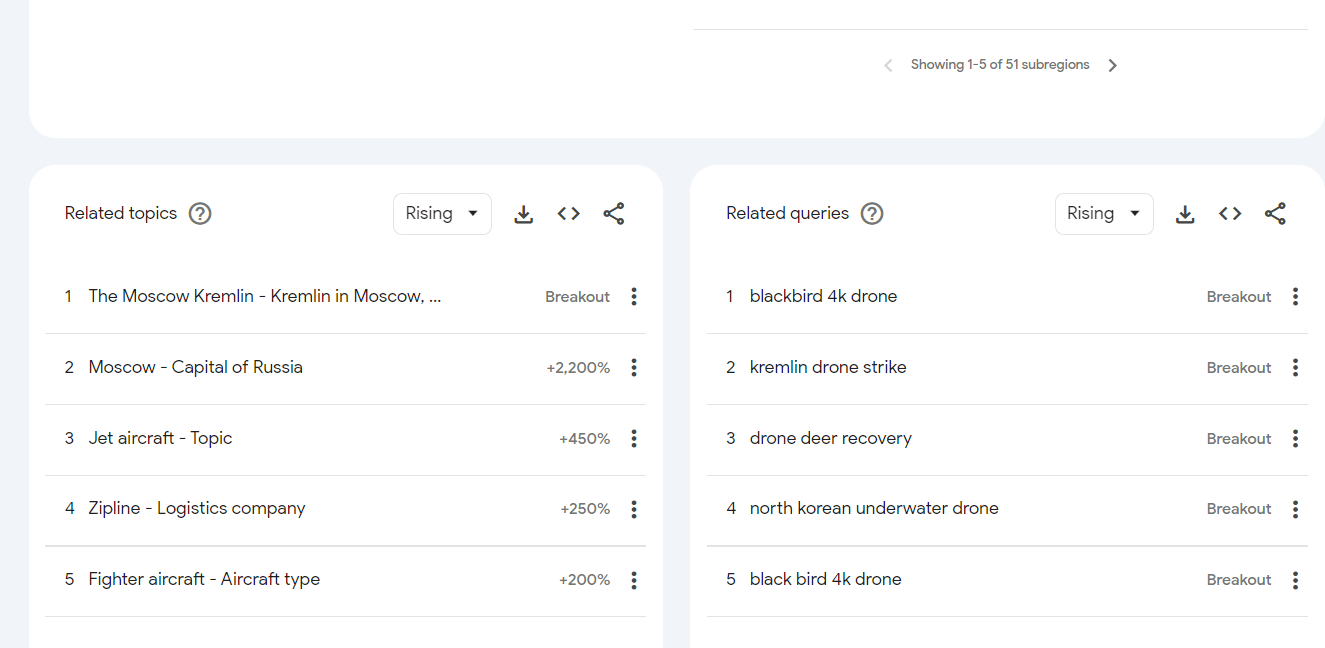
Task: Click the +450% value for Jet aircraft
Action: point(584,439)
